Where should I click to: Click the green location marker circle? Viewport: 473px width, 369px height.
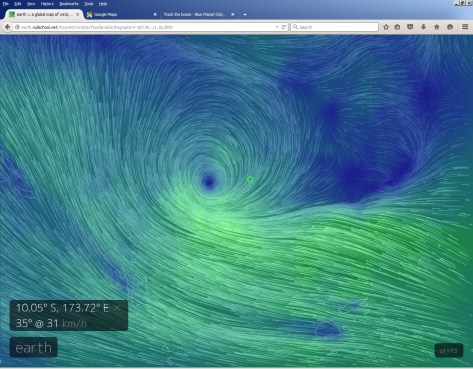(x=250, y=180)
